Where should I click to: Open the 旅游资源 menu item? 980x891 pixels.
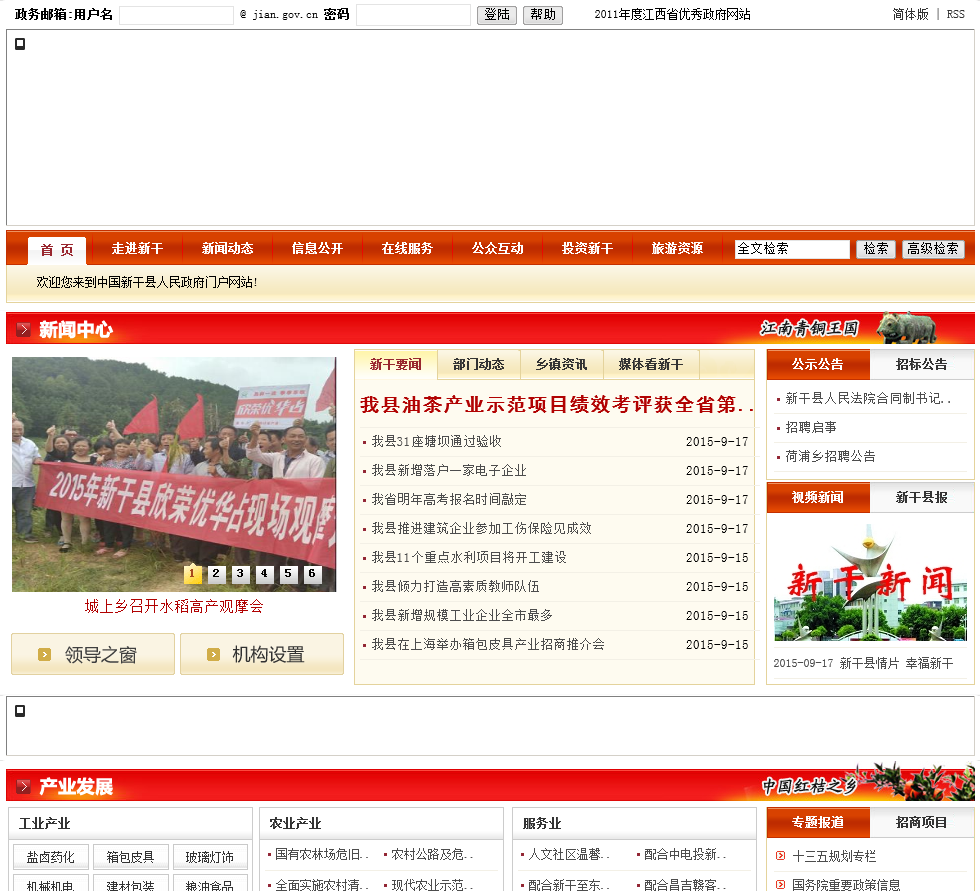(677, 249)
